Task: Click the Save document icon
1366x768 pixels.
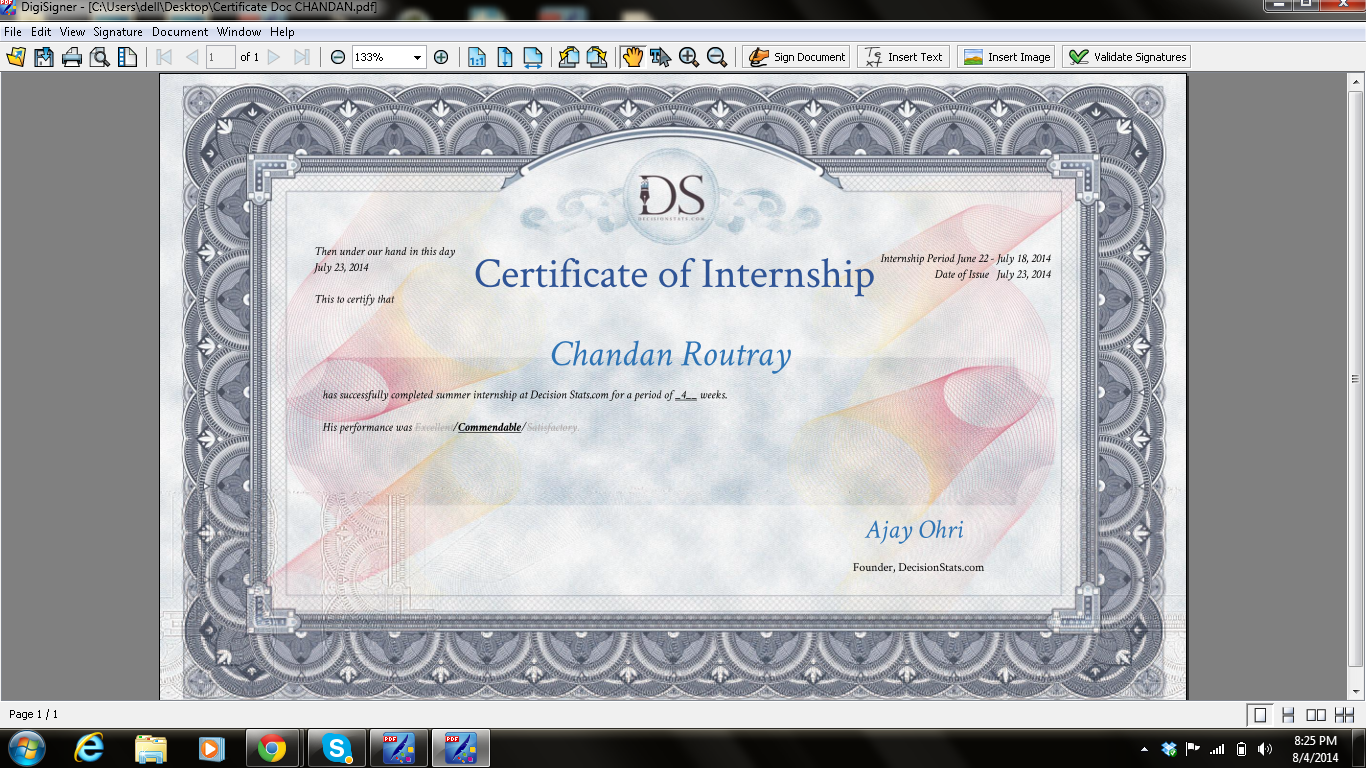Action: [x=44, y=57]
